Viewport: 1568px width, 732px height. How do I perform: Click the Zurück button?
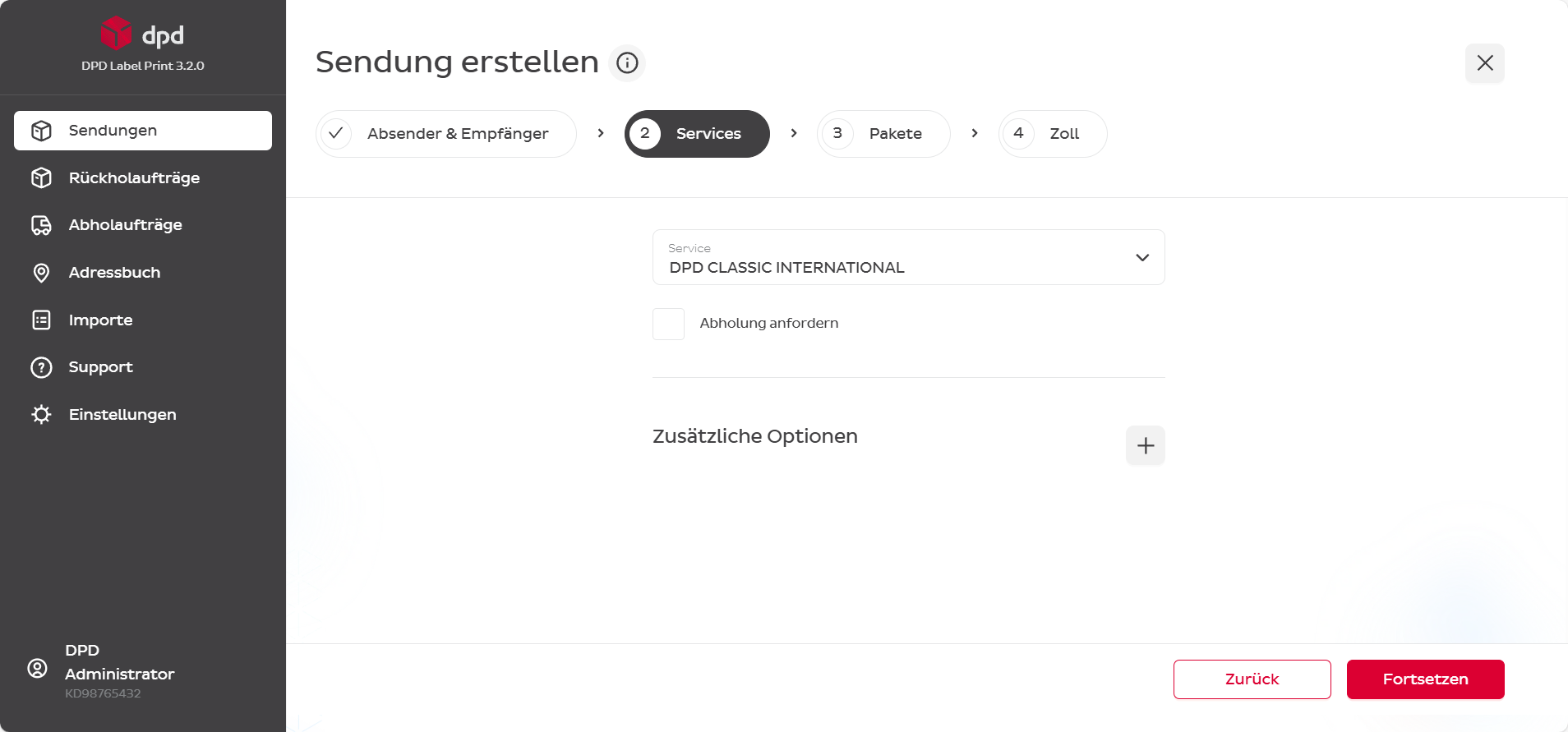(x=1252, y=679)
